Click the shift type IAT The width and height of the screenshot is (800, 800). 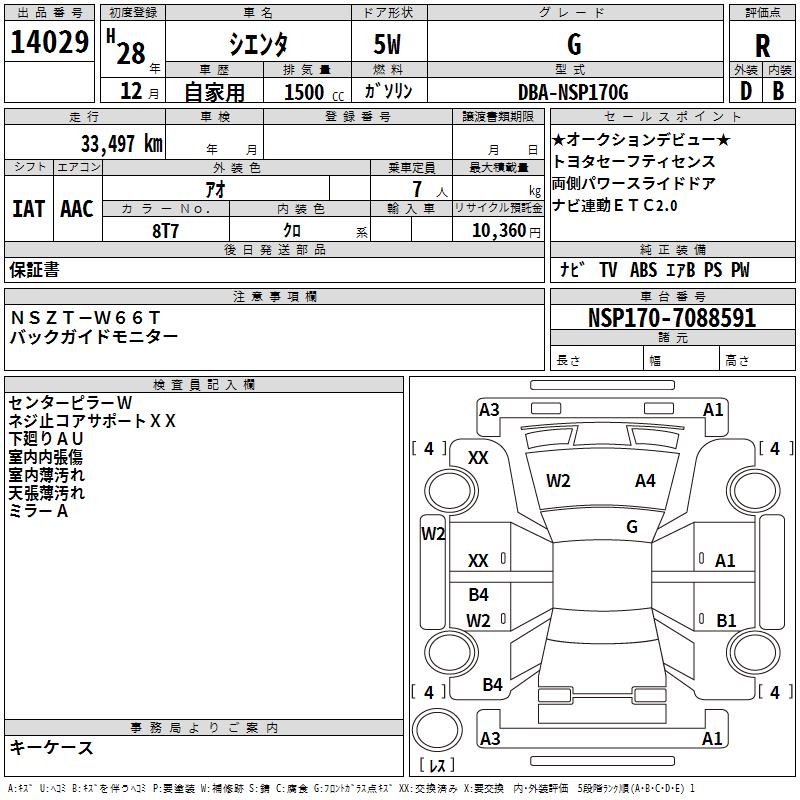coord(29,209)
